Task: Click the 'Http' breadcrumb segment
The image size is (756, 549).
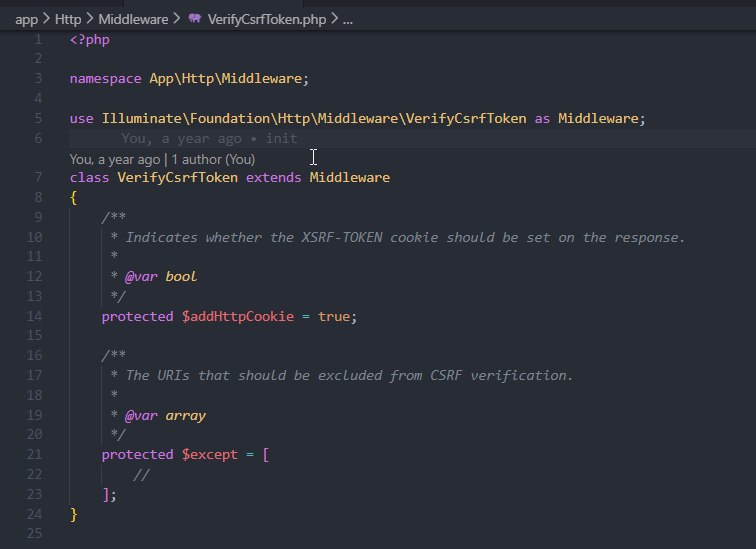Action: click(x=68, y=20)
